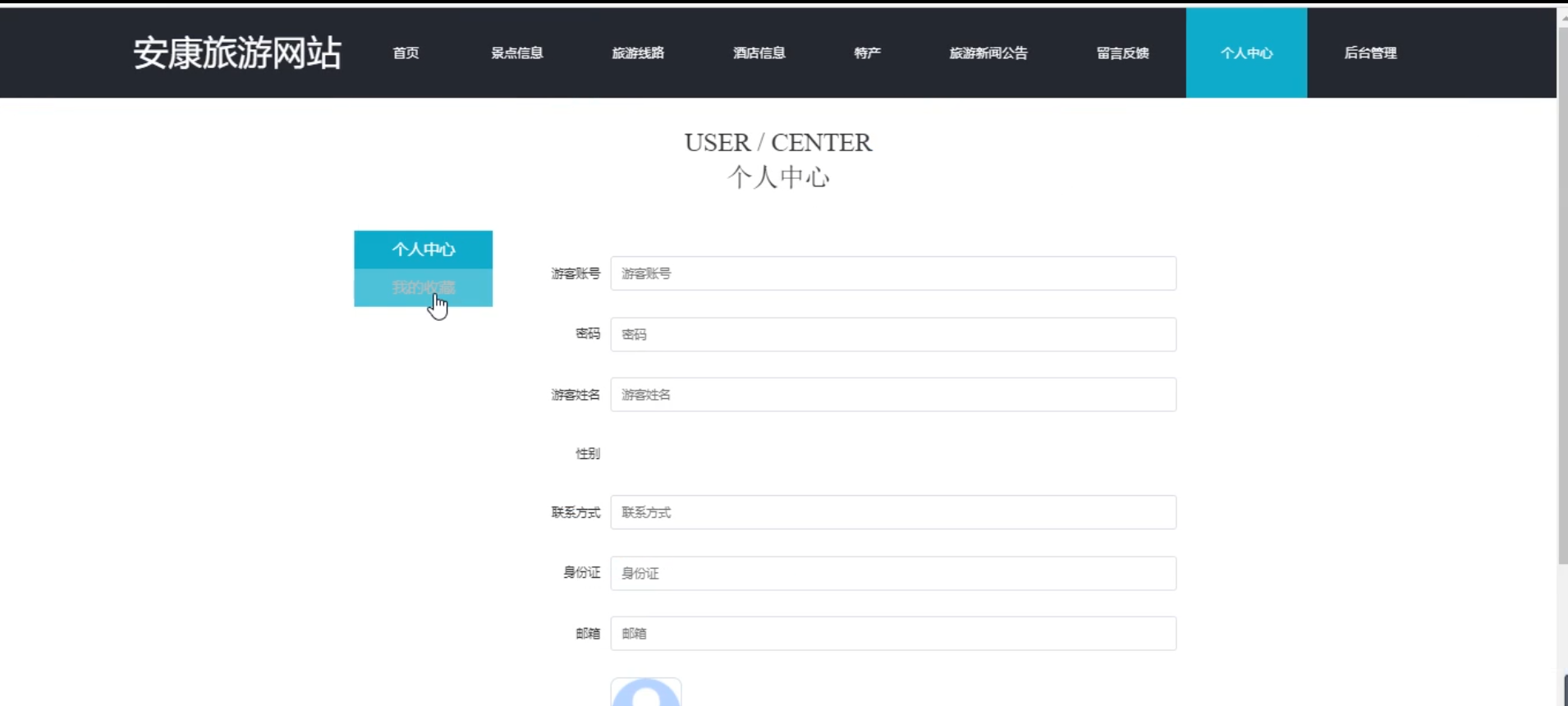
Task: Click the page vertical scrollbar
Action: 1562,296
